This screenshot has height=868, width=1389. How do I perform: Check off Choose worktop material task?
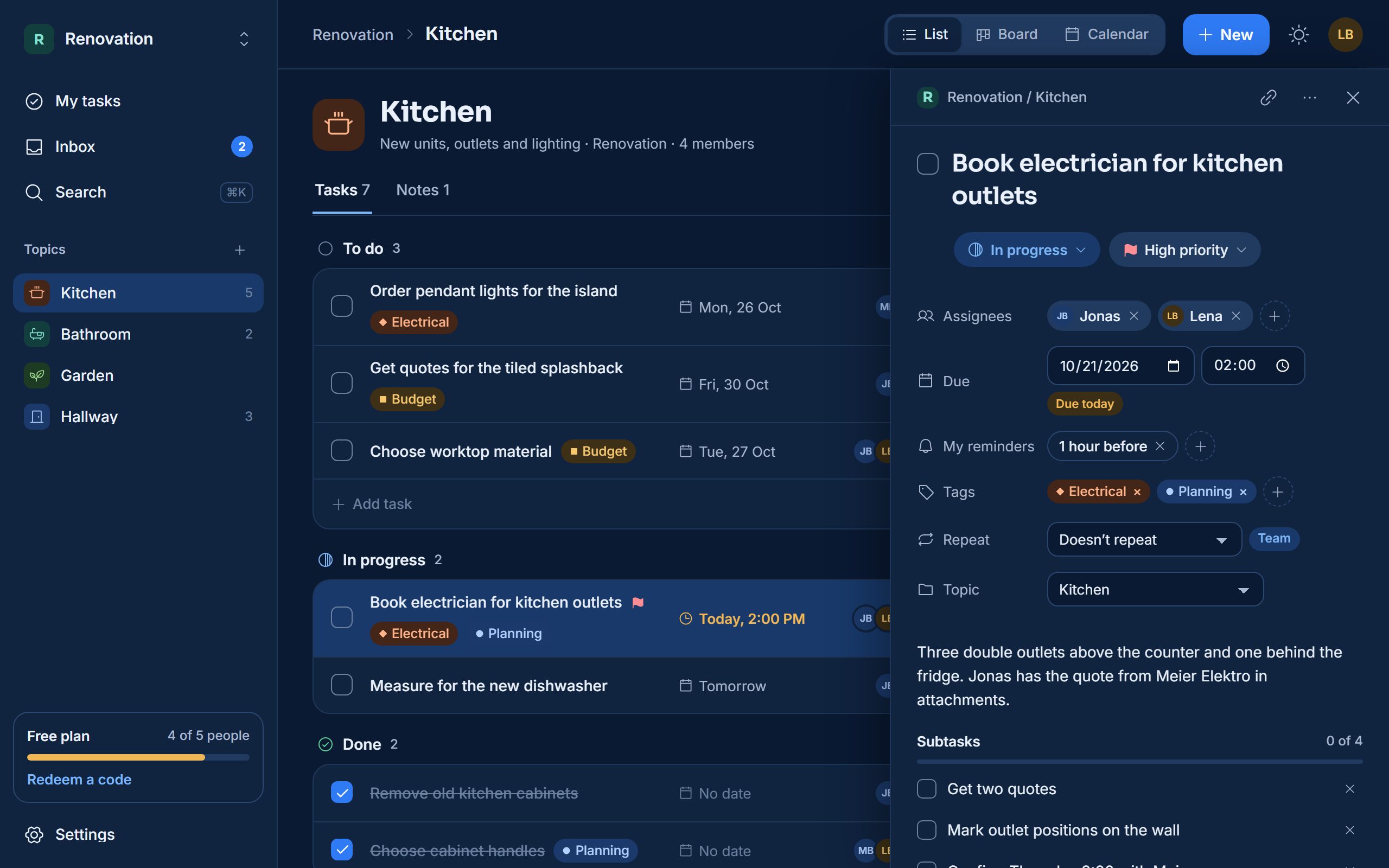pyautogui.click(x=341, y=451)
